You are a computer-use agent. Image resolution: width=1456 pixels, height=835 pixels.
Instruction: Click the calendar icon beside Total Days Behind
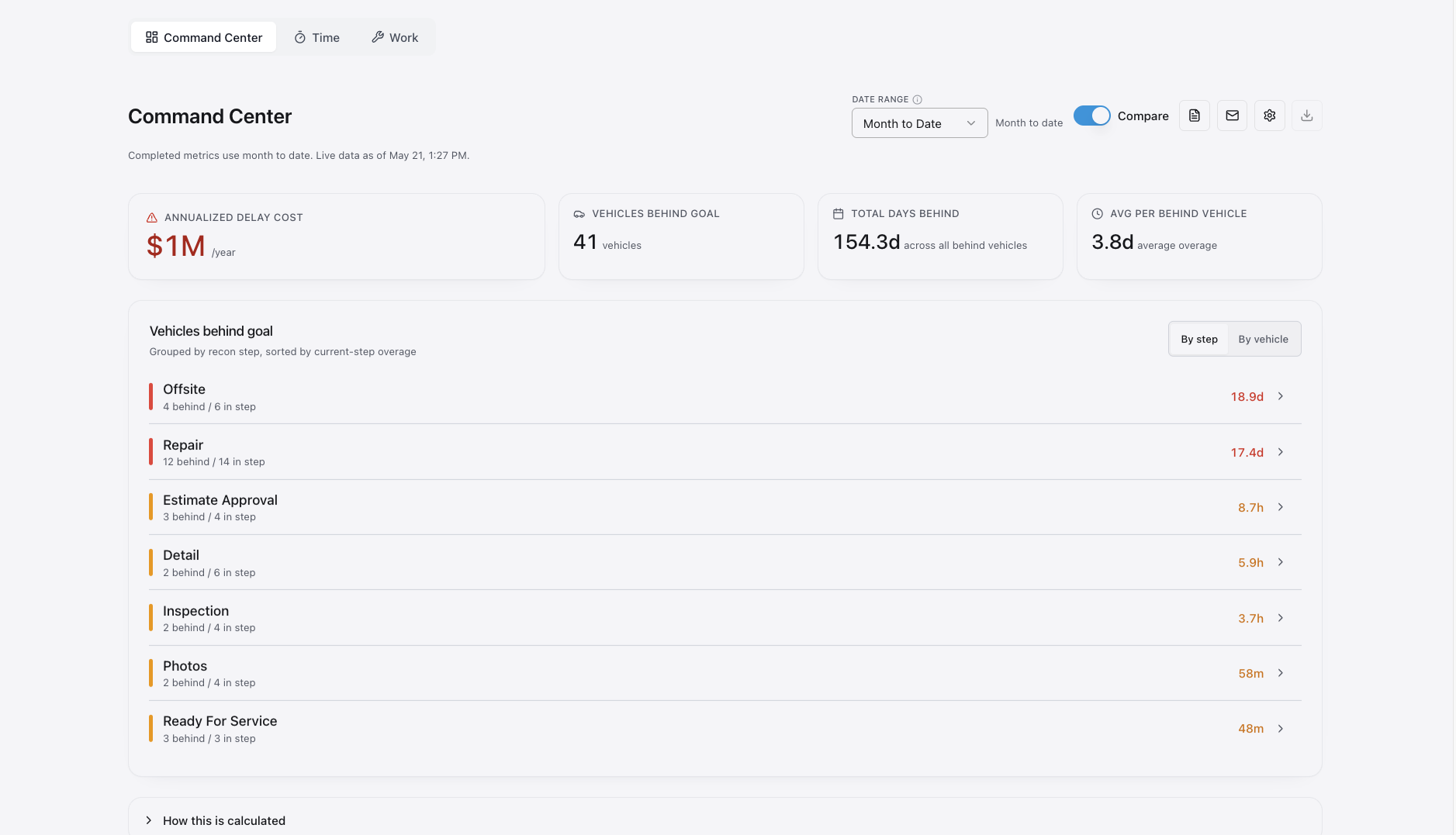tap(839, 214)
